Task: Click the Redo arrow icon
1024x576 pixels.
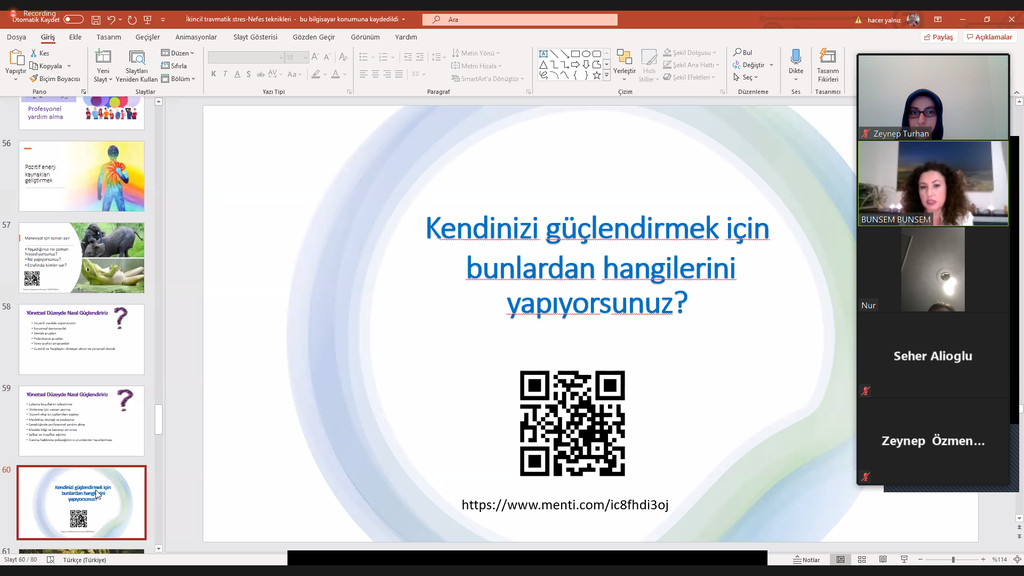Action: pyautogui.click(x=133, y=20)
